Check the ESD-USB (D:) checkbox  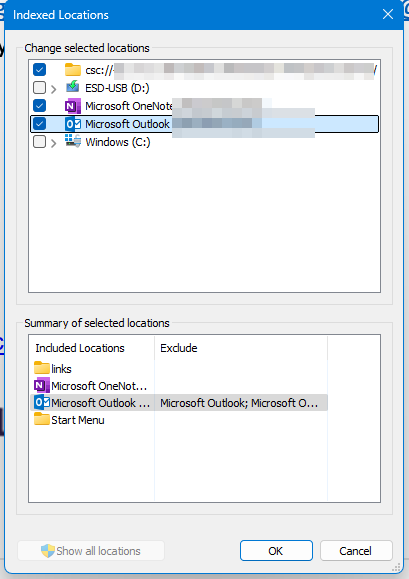(x=39, y=88)
